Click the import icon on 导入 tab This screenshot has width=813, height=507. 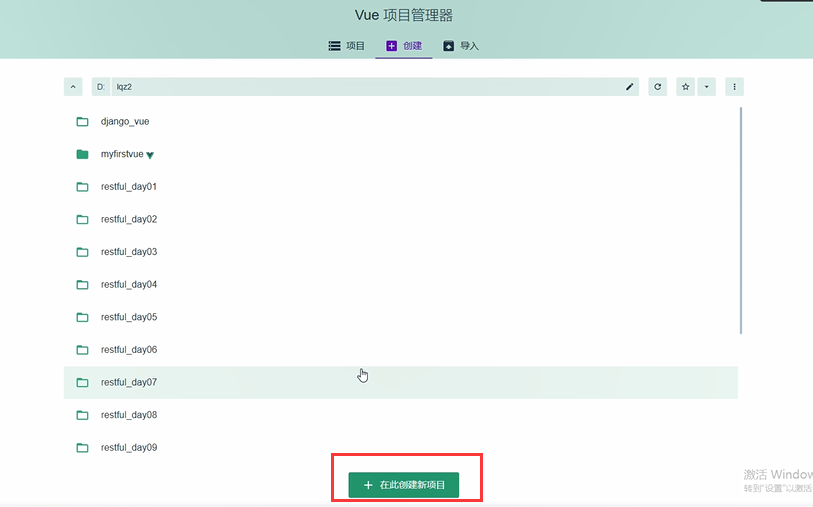coord(448,46)
